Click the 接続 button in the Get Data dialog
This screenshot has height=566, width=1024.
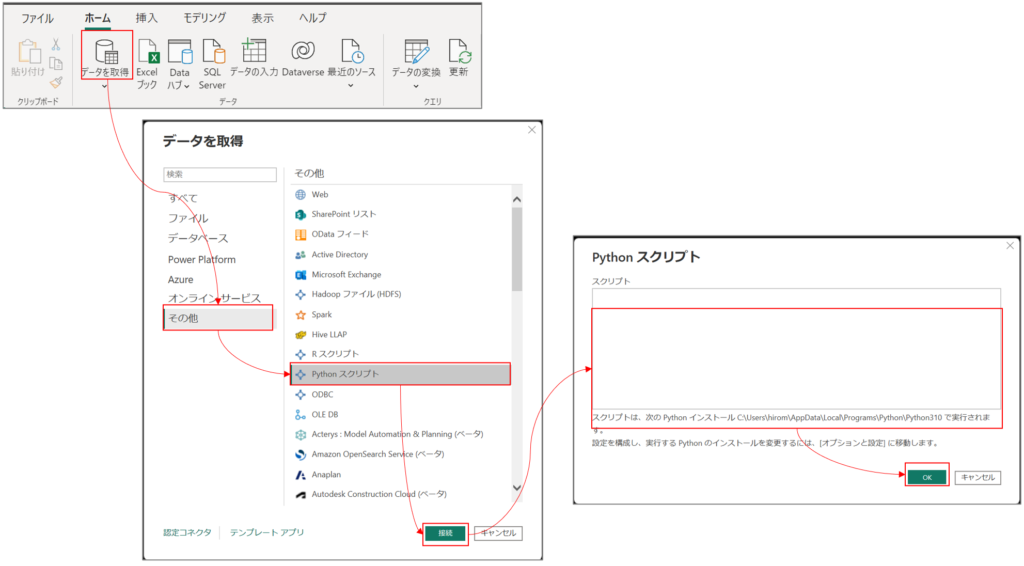pyautogui.click(x=445, y=533)
